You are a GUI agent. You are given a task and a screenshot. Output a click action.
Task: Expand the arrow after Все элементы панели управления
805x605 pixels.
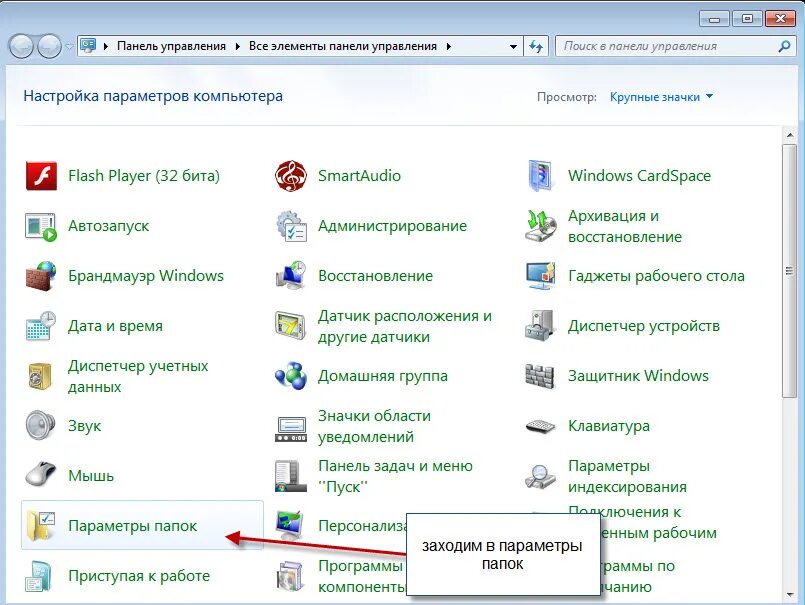click(x=449, y=46)
